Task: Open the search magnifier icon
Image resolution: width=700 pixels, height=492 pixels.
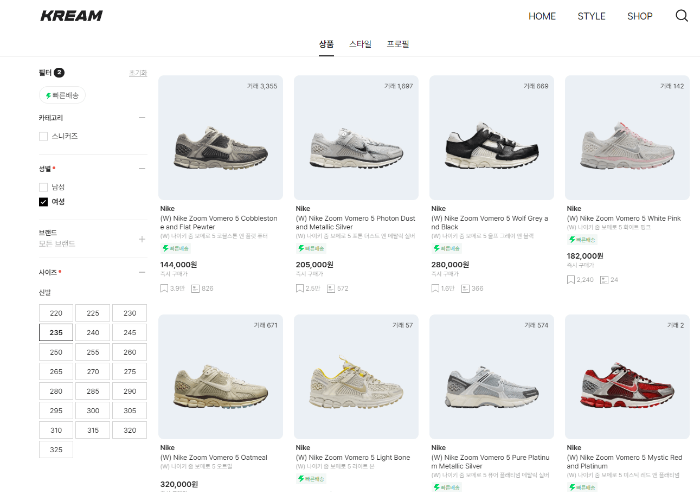Action: coord(681,16)
